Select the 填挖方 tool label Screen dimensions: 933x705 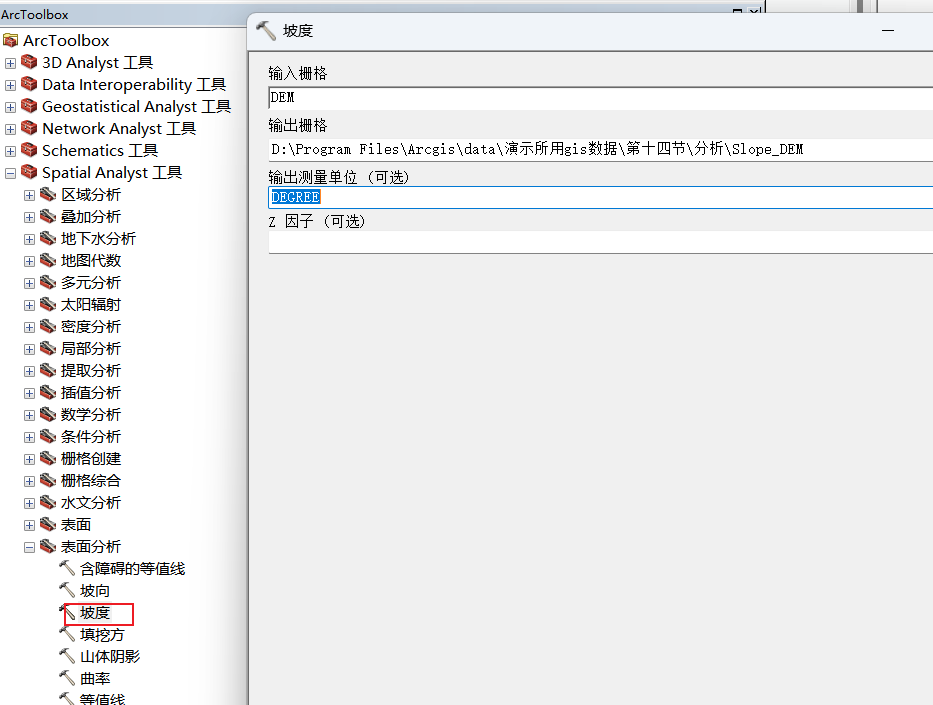102,635
